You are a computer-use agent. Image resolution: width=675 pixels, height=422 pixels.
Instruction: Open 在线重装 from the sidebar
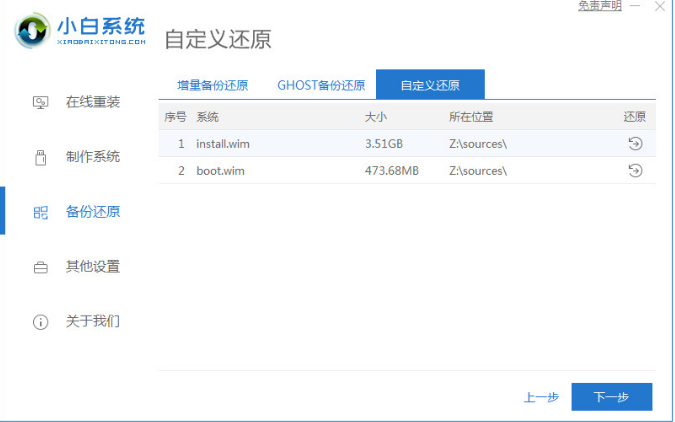coord(93,102)
